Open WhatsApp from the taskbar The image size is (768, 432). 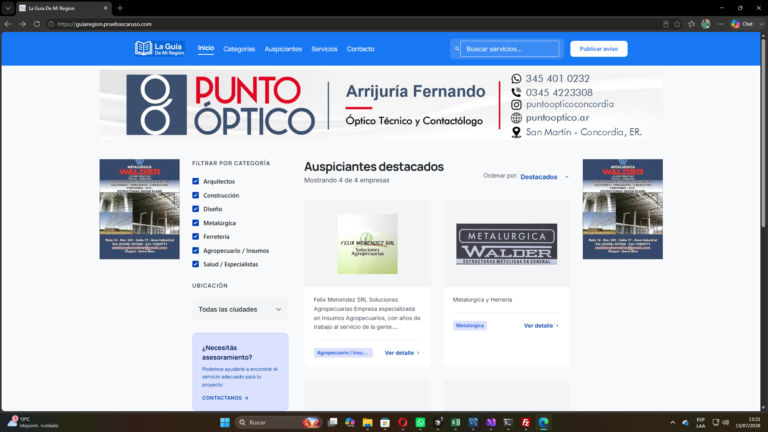[420, 422]
